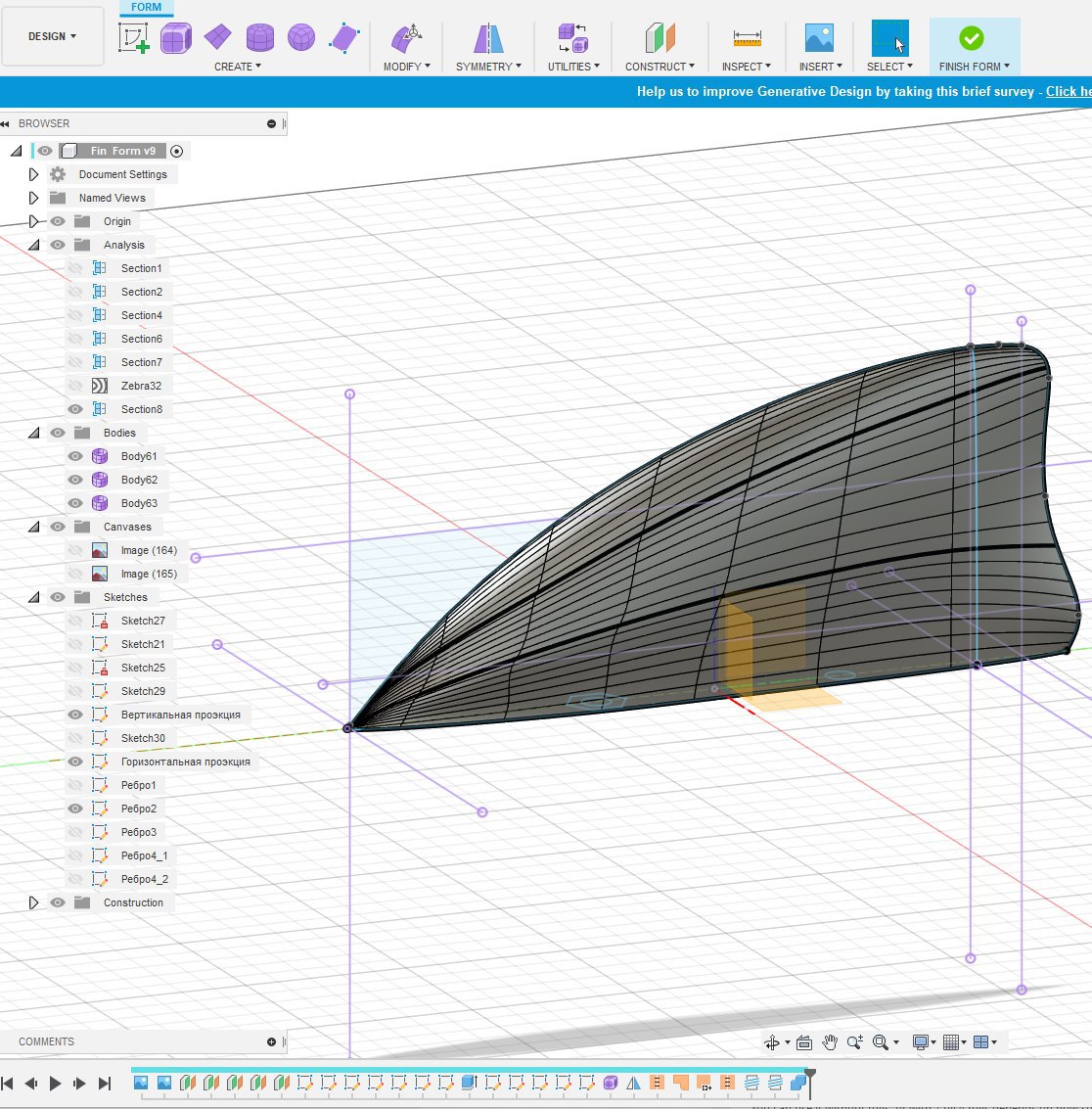The width and height of the screenshot is (1092, 1109).
Task: Open the FINISH FORM dropdown label
Action: 974,66
